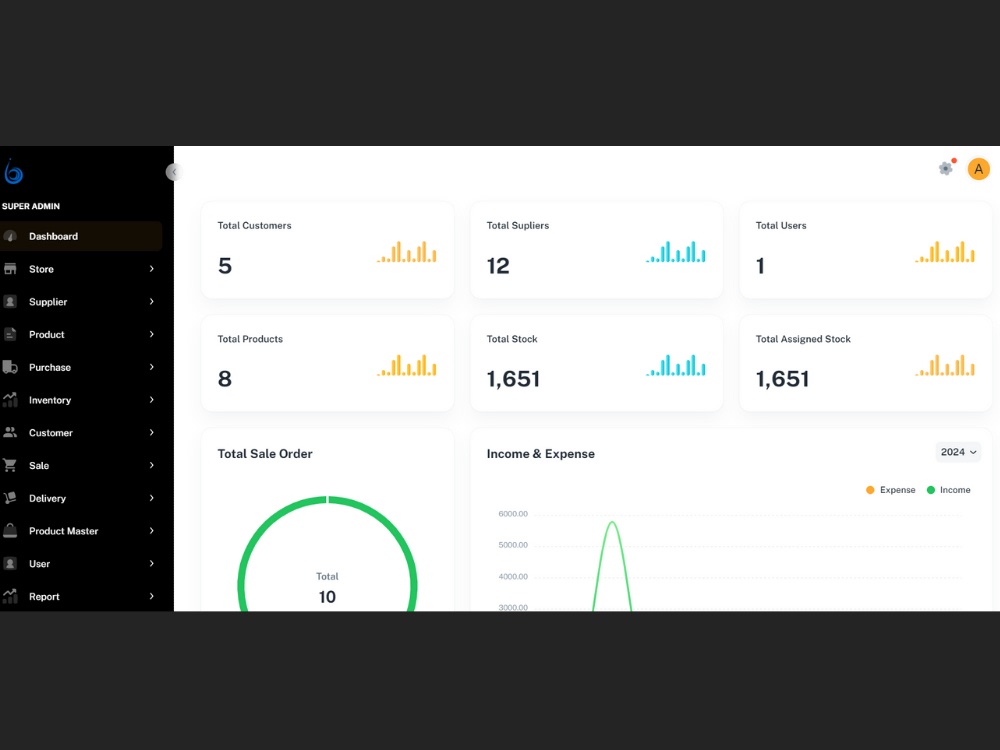Open the Report menu label
The height and width of the screenshot is (750, 1000).
(44, 597)
